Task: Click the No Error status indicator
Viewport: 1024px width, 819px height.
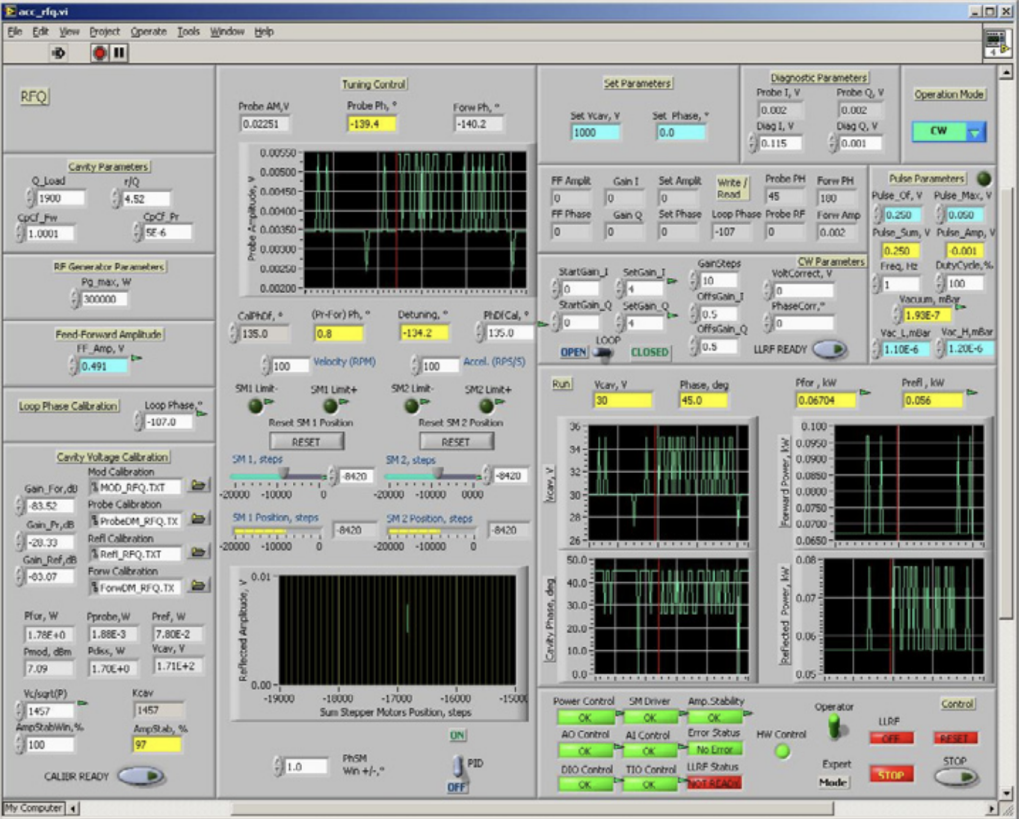Action: [714, 750]
